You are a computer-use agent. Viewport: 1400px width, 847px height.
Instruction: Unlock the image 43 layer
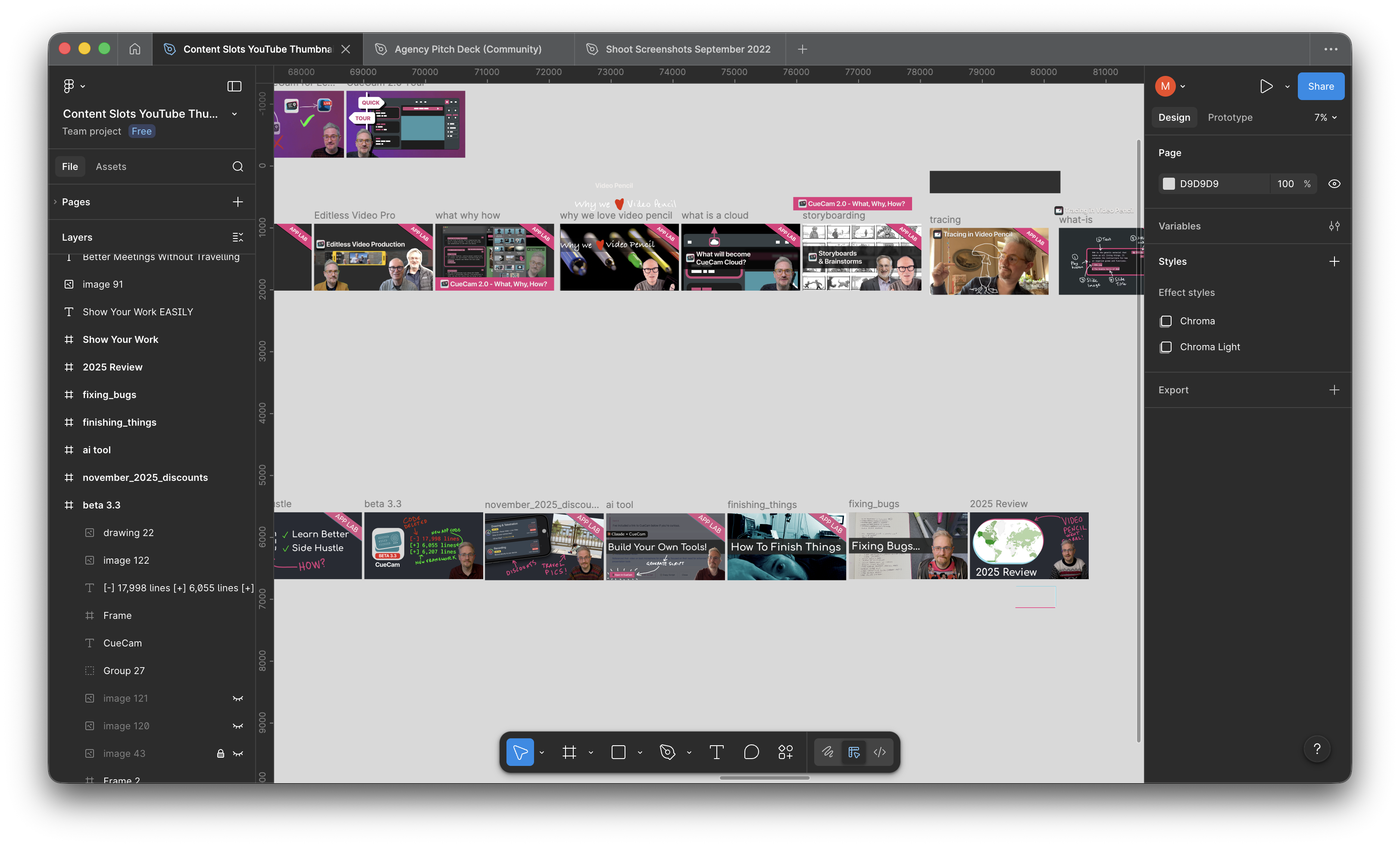tap(221, 753)
